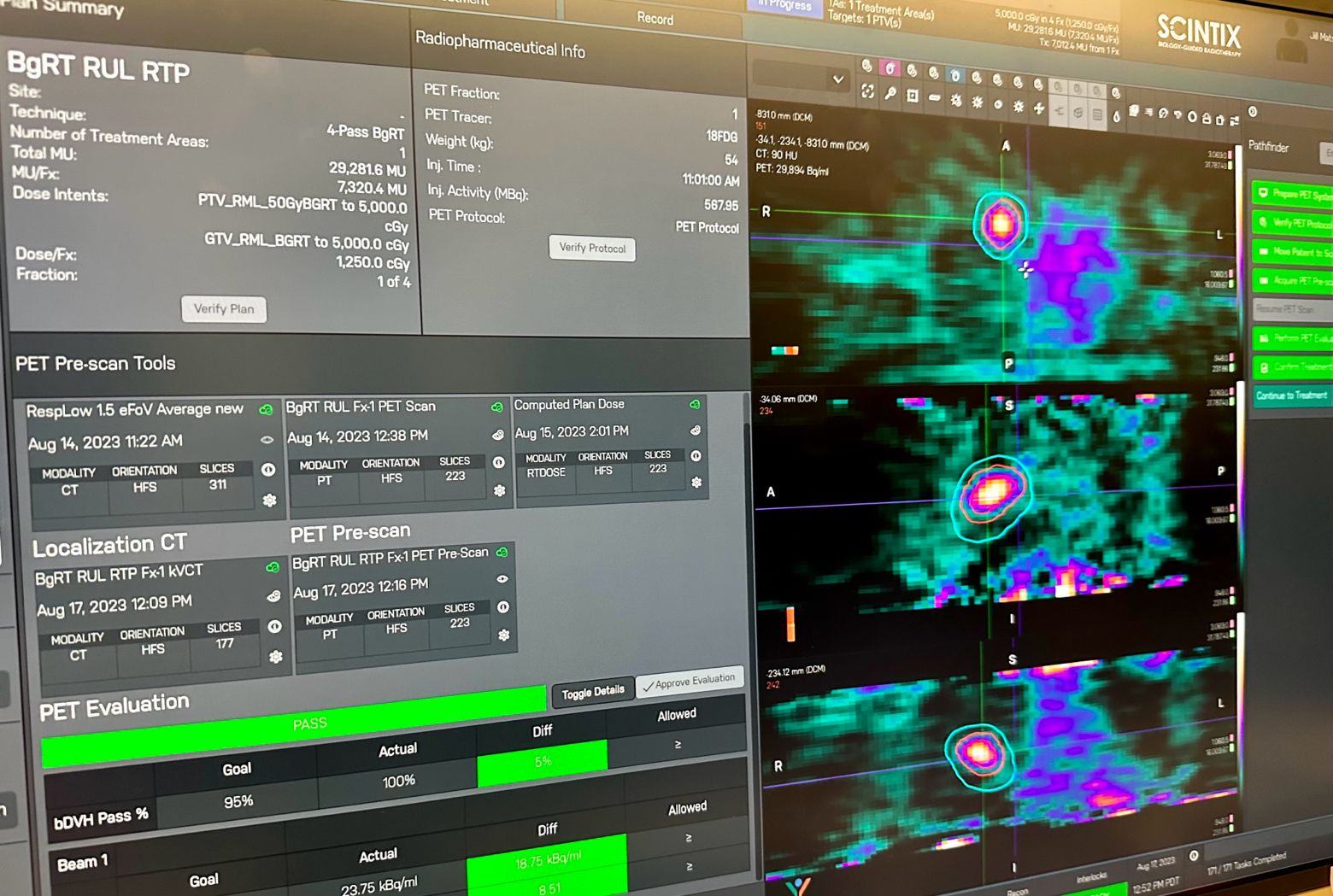Open settings gear of RespLow 1.5 eFoV CT
This screenshot has height=896, width=1333.
click(x=270, y=501)
